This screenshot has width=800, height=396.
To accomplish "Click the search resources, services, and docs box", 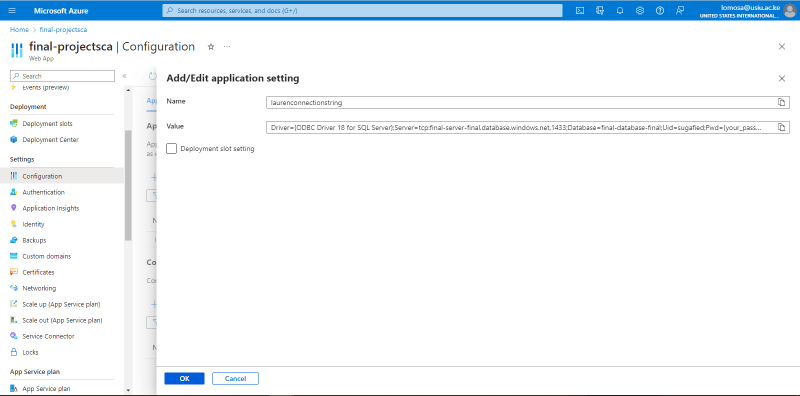I will point(362,10).
